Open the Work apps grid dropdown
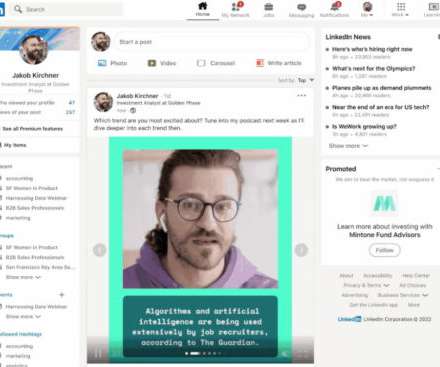This screenshot has height=367, width=440. click(401, 9)
